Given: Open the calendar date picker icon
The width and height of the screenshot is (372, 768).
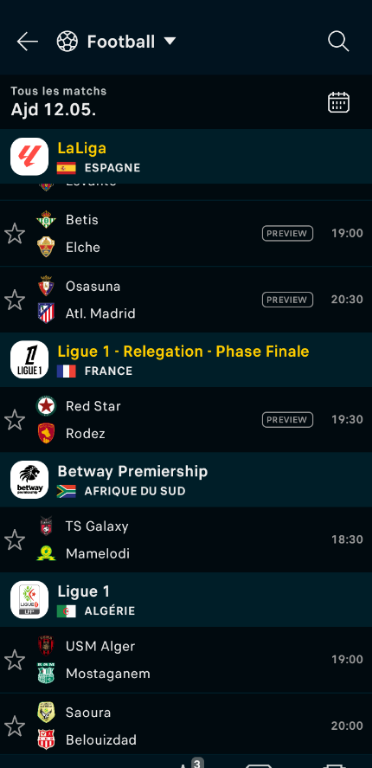Looking at the screenshot, I should (x=338, y=102).
